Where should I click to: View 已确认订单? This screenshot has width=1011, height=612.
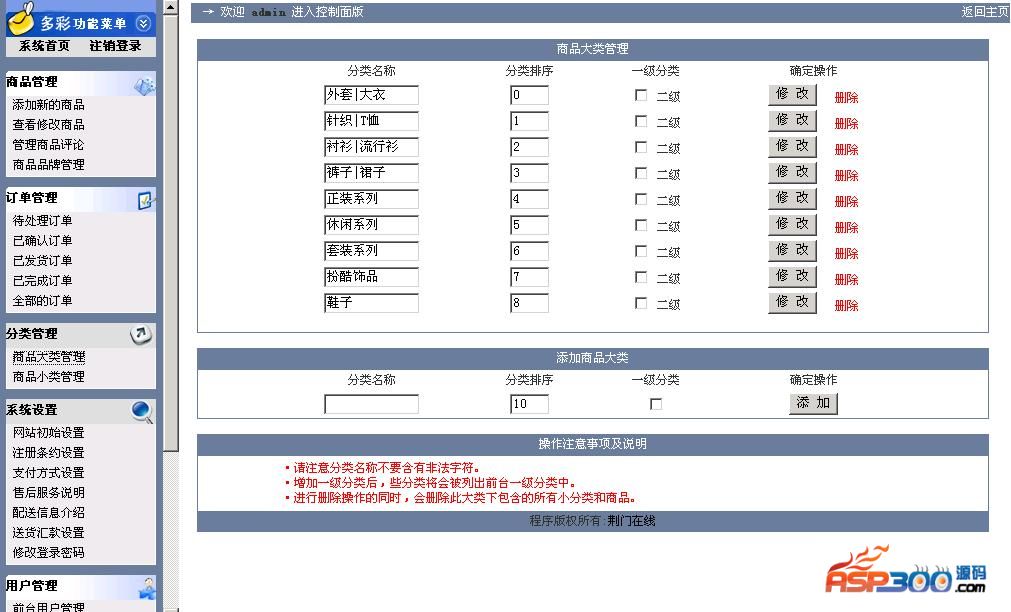pos(43,241)
